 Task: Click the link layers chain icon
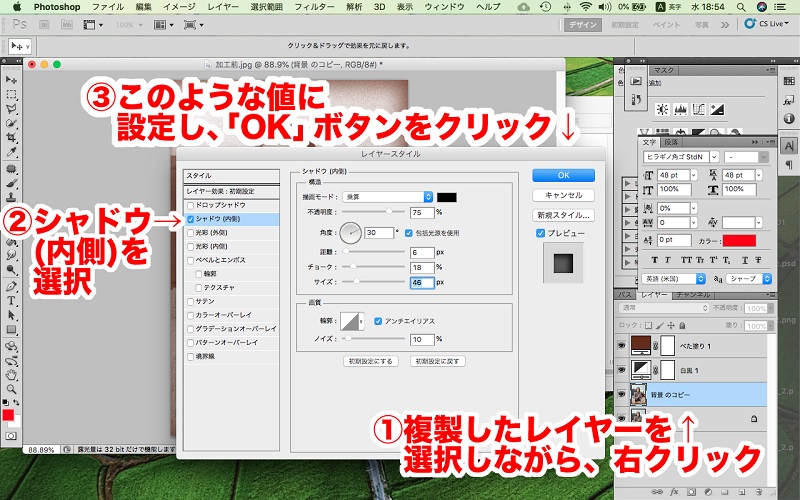pyautogui.click(x=657, y=492)
